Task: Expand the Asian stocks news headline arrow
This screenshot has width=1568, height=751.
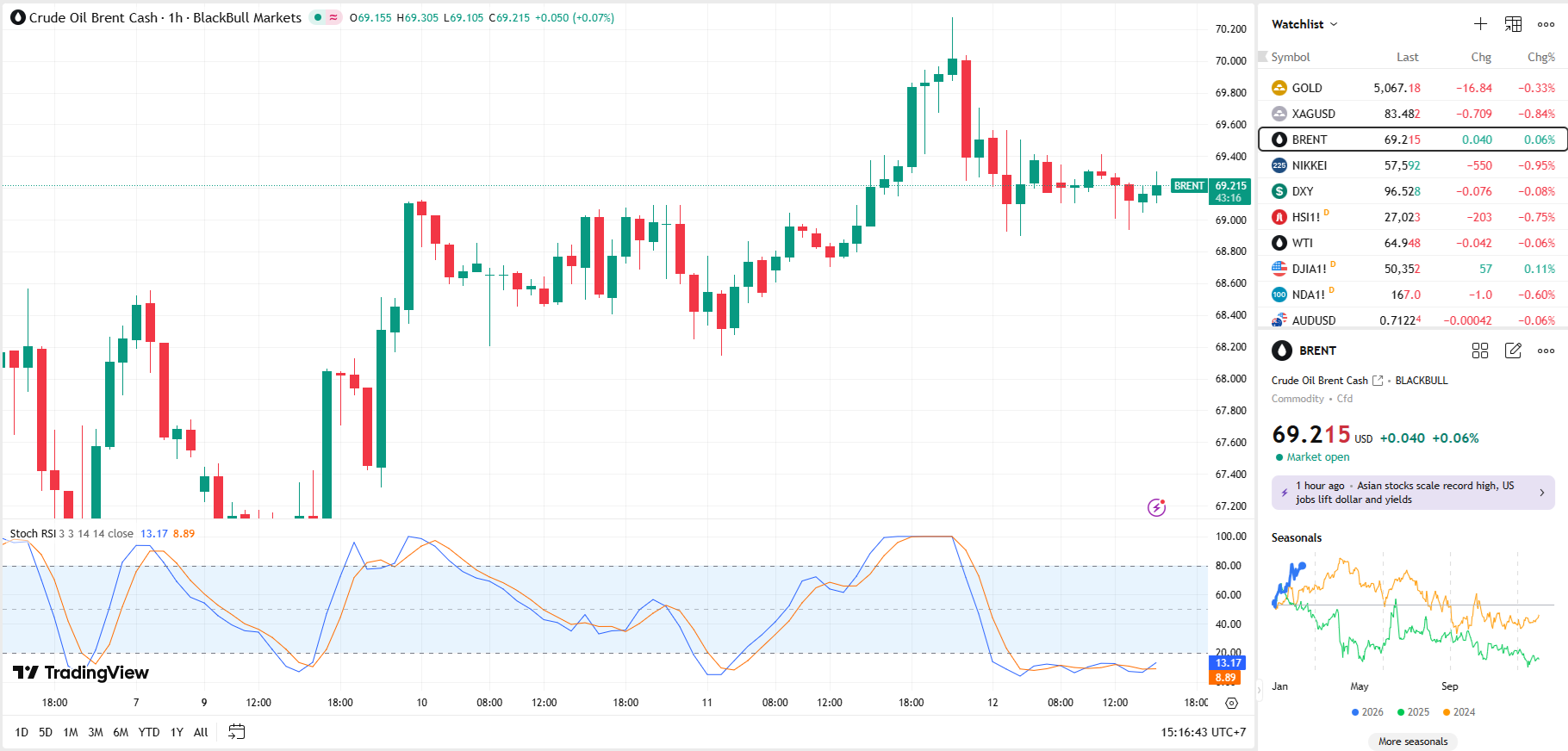Action: click(x=1541, y=493)
